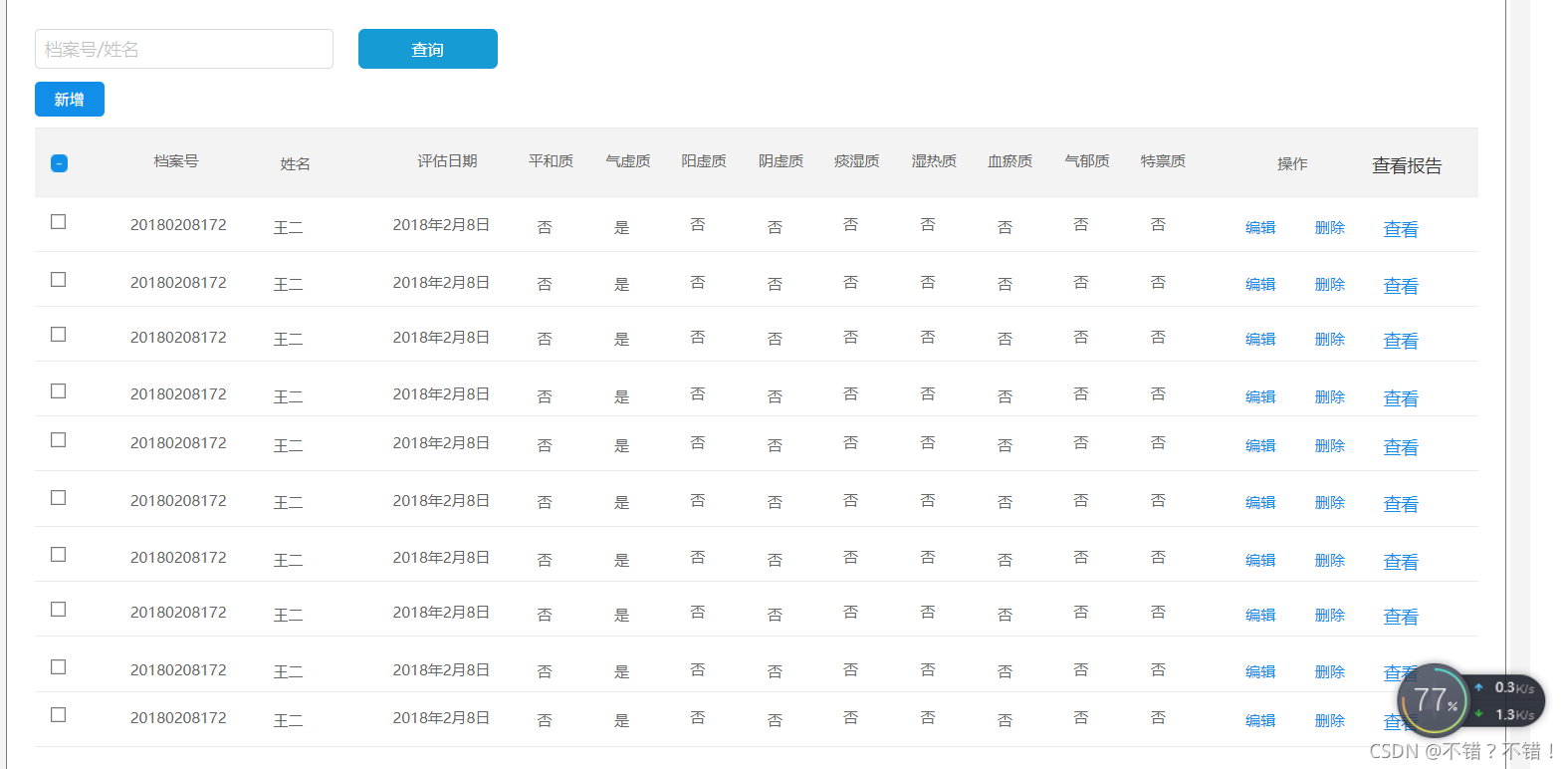
Task: Tick the checkbox in the fourth table row
Action: pos(59,391)
